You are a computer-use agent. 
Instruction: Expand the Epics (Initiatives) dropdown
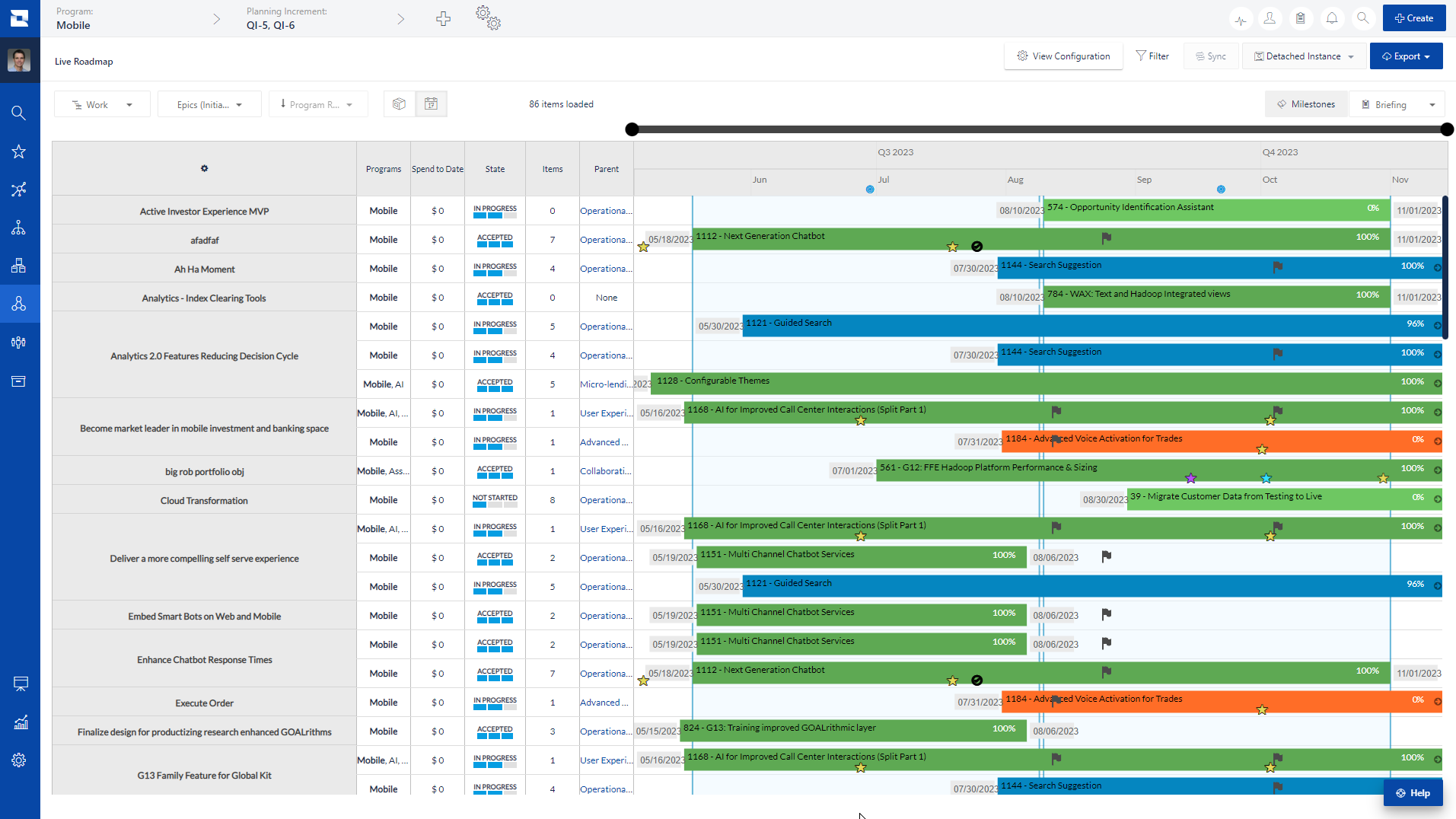[x=209, y=104]
